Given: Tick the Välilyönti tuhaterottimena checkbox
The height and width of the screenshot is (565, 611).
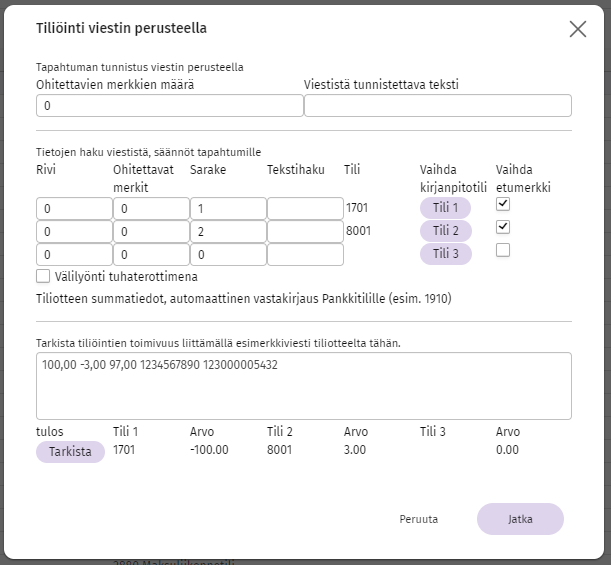Looking at the screenshot, I should pyautogui.click(x=43, y=276).
